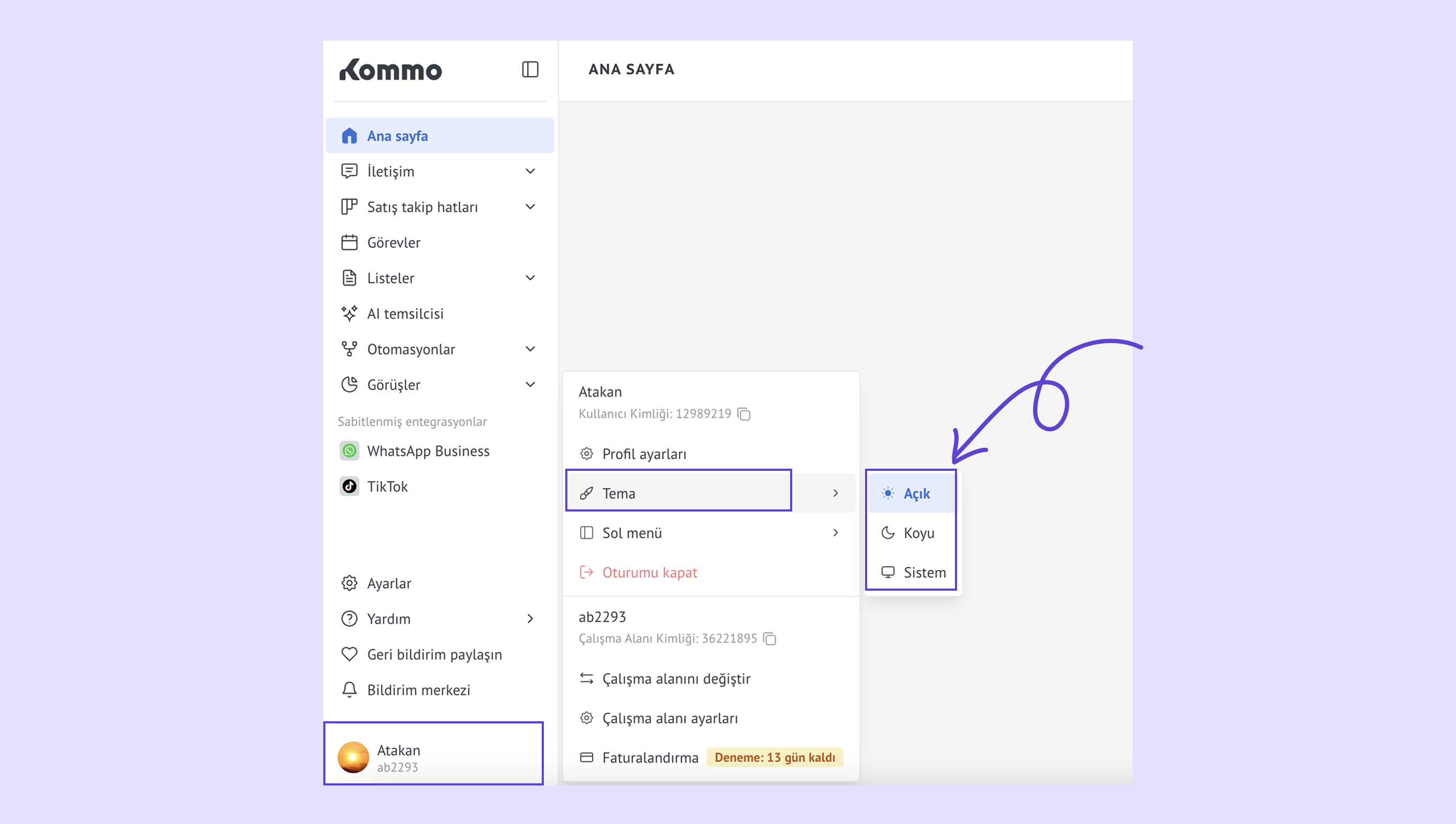Click Atakan profile avatar at bottom

[x=353, y=757]
